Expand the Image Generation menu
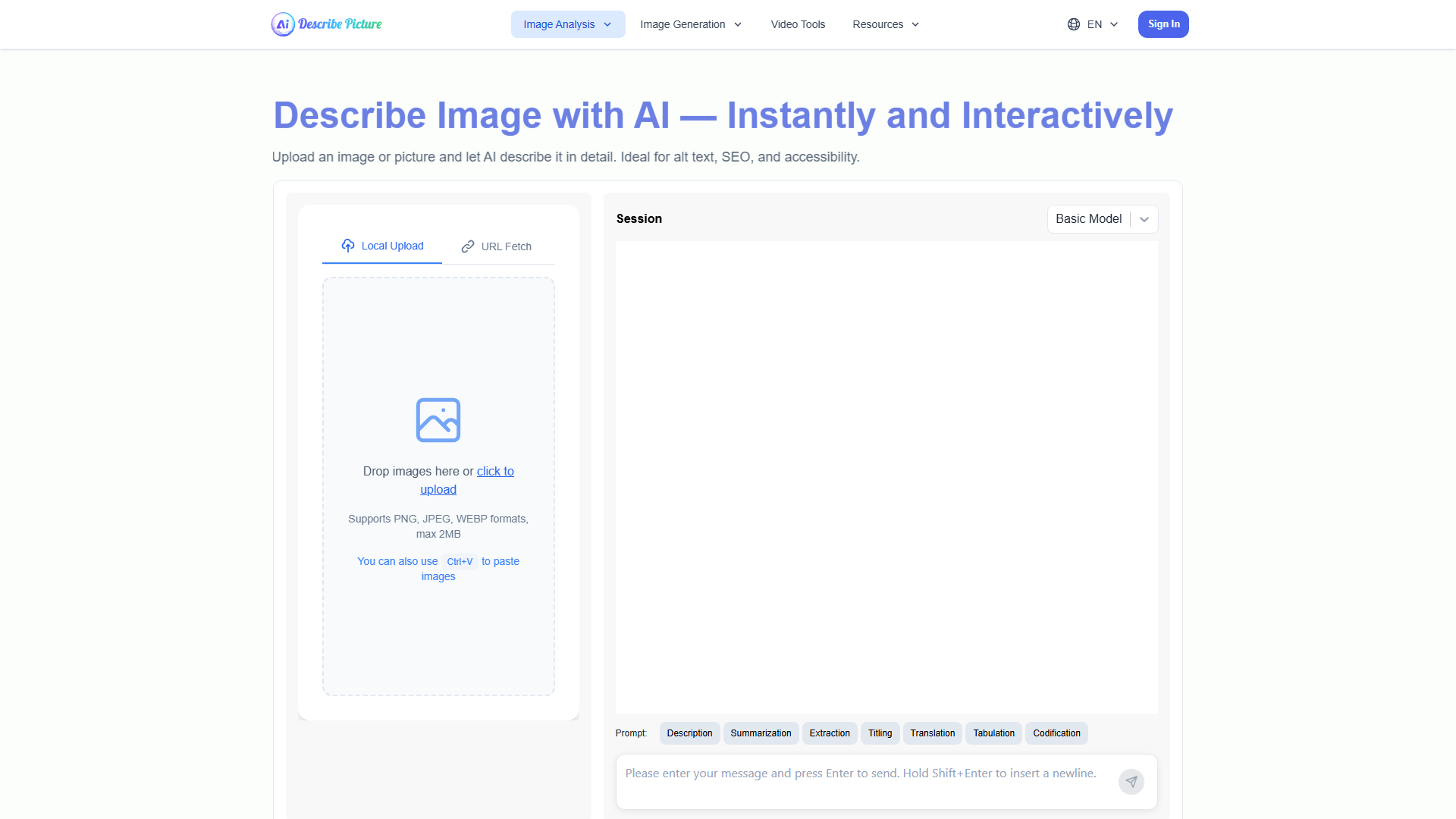Viewport: 1456px width, 819px height. [691, 24]
